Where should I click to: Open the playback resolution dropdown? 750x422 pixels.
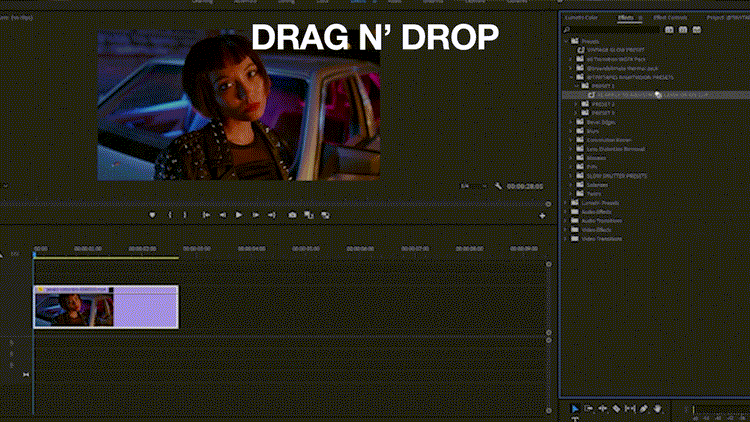click(x=474, y=186)
